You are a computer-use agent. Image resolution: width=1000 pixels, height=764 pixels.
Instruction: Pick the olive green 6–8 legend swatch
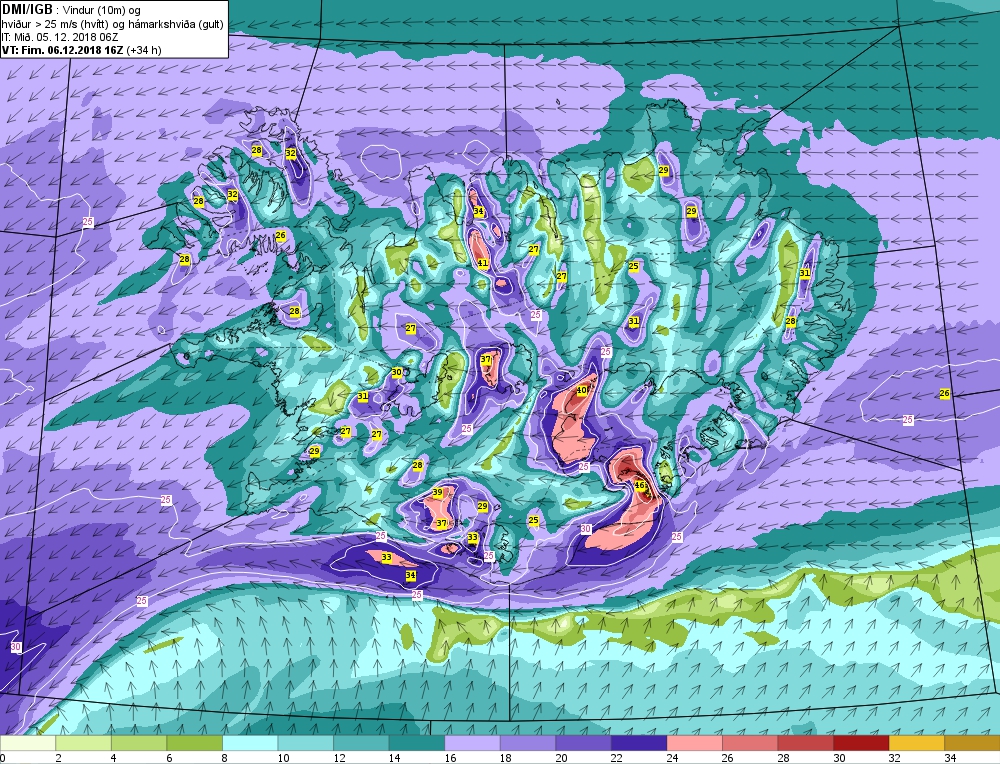(195, 743)
